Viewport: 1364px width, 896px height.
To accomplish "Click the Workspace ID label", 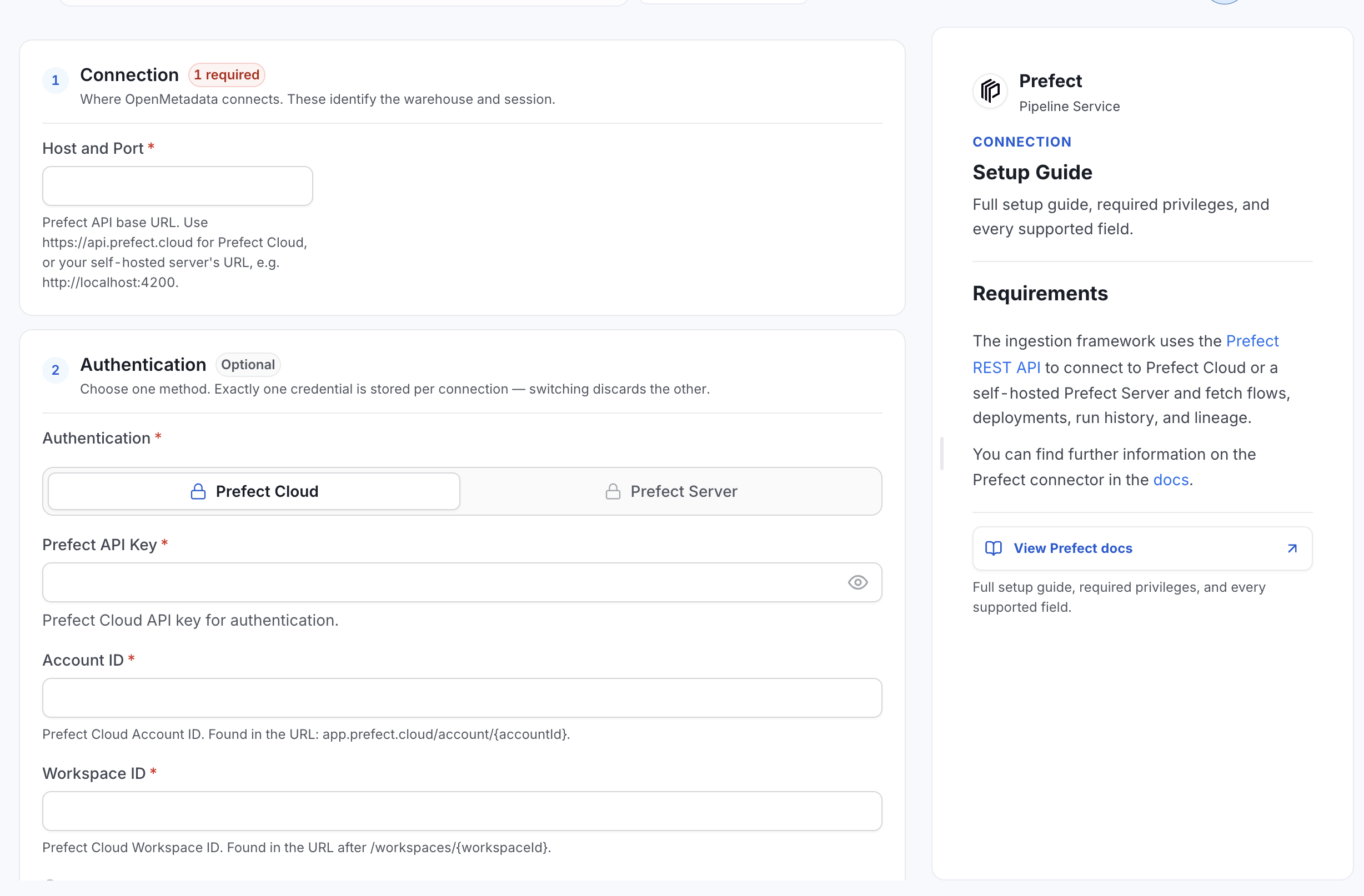I will [x=94, y=774].
